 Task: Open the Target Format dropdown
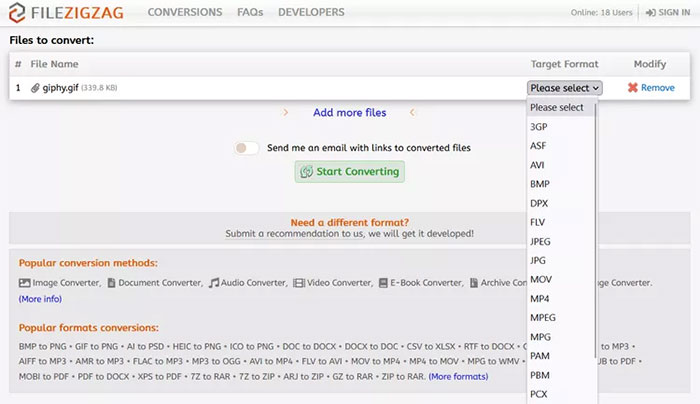[x=565, y=88]
